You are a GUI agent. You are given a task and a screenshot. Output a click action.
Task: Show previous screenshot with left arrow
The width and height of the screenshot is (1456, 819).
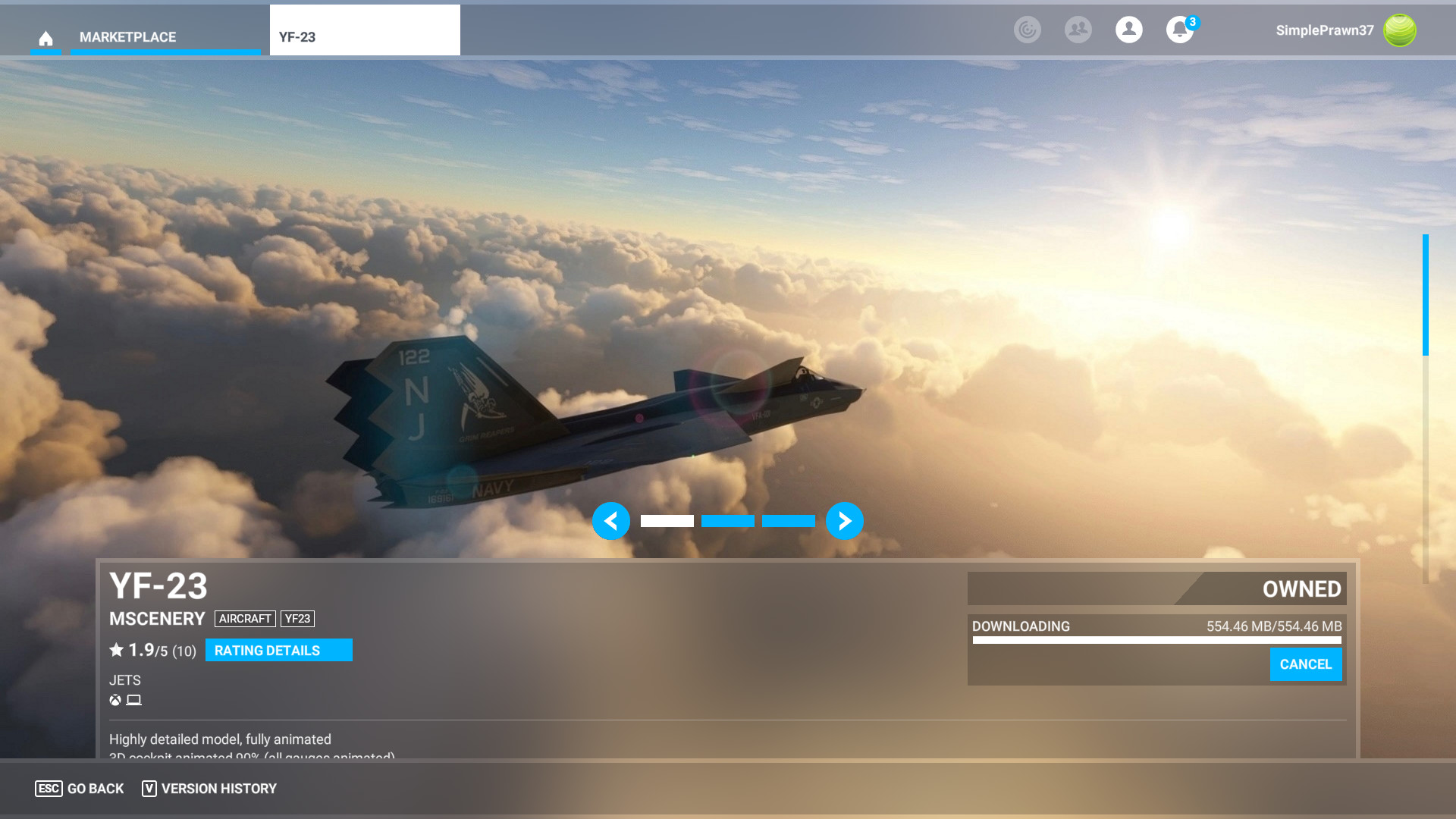[611, 521]
